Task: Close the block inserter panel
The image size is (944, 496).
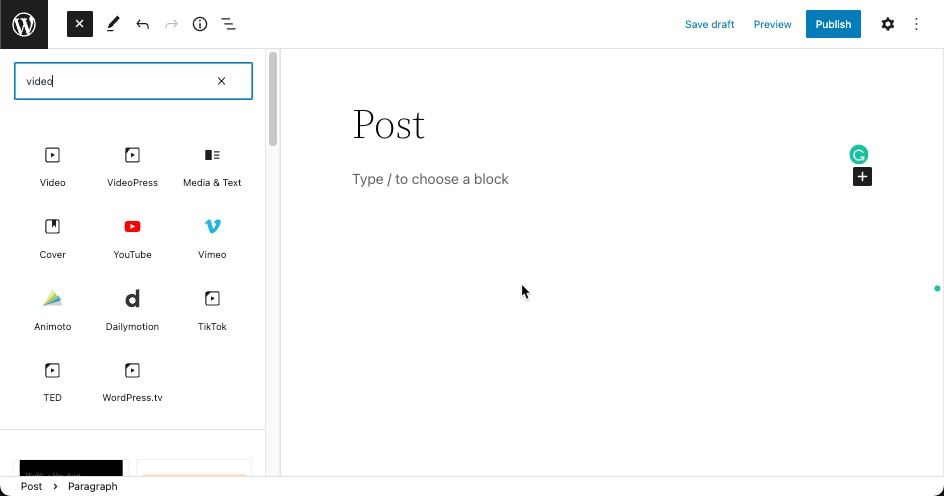Action: [80, 24]
